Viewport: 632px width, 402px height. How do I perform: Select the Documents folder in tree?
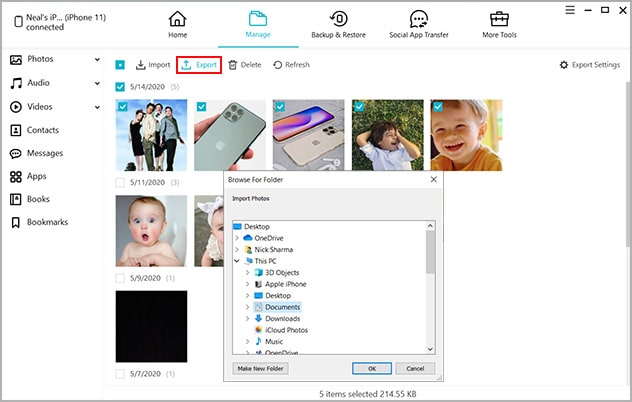point(282,307)
